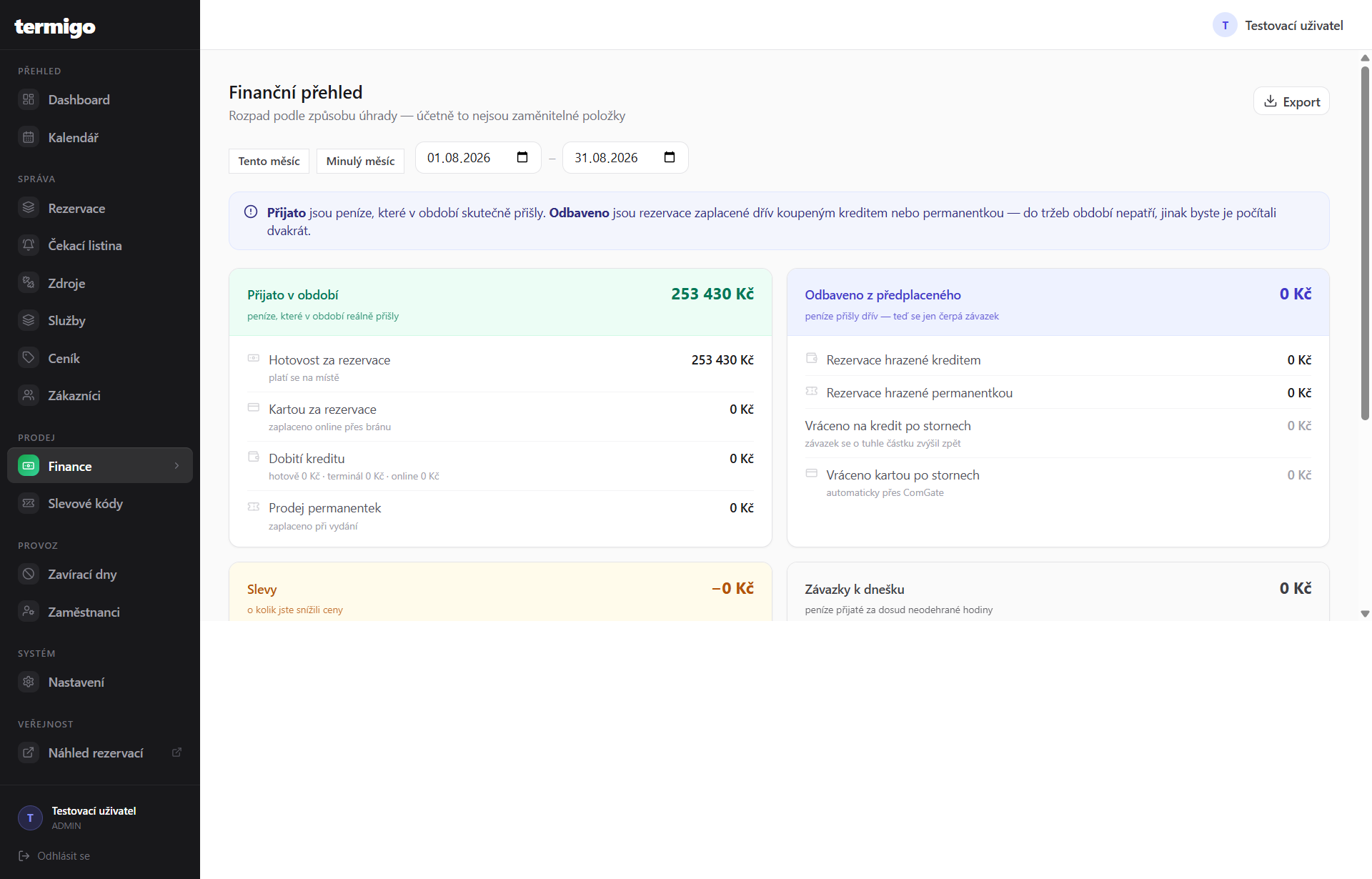The height and width of the screenshot is (879, 1372).
Task: Click the Služby stack icon
Action: [29, 320]
